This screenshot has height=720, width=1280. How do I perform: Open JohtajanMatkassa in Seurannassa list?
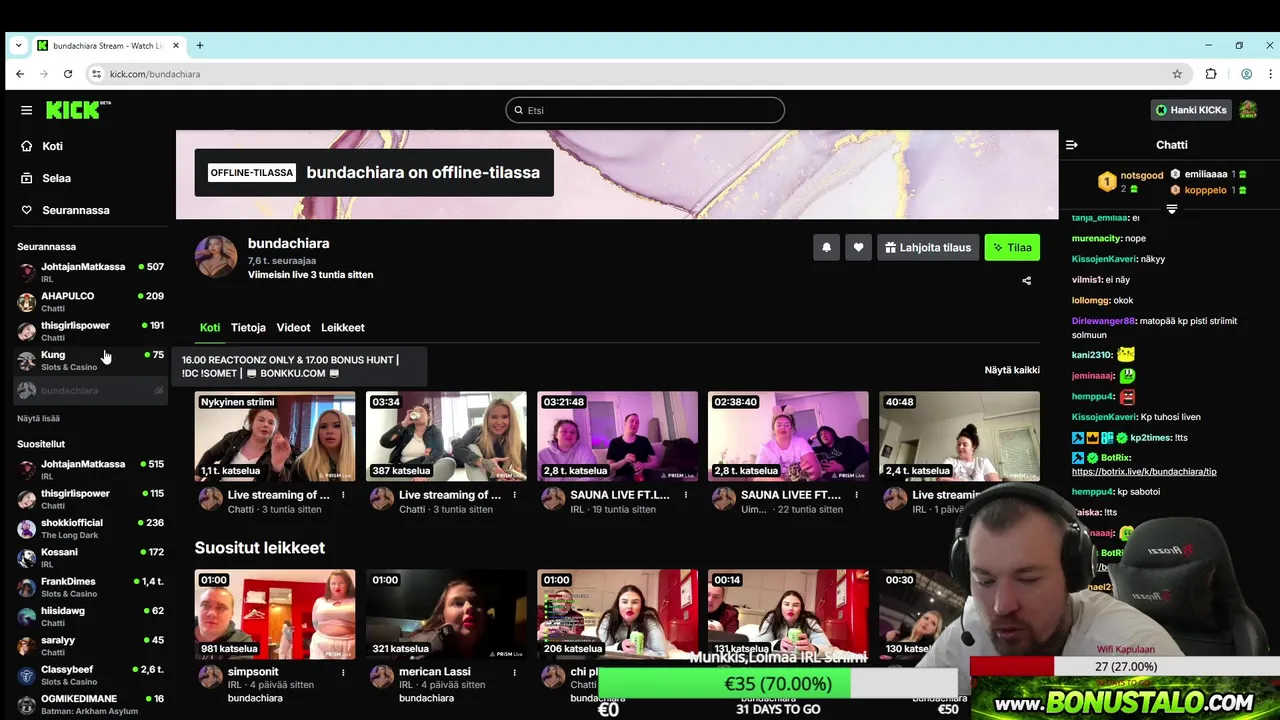[90, 272]
